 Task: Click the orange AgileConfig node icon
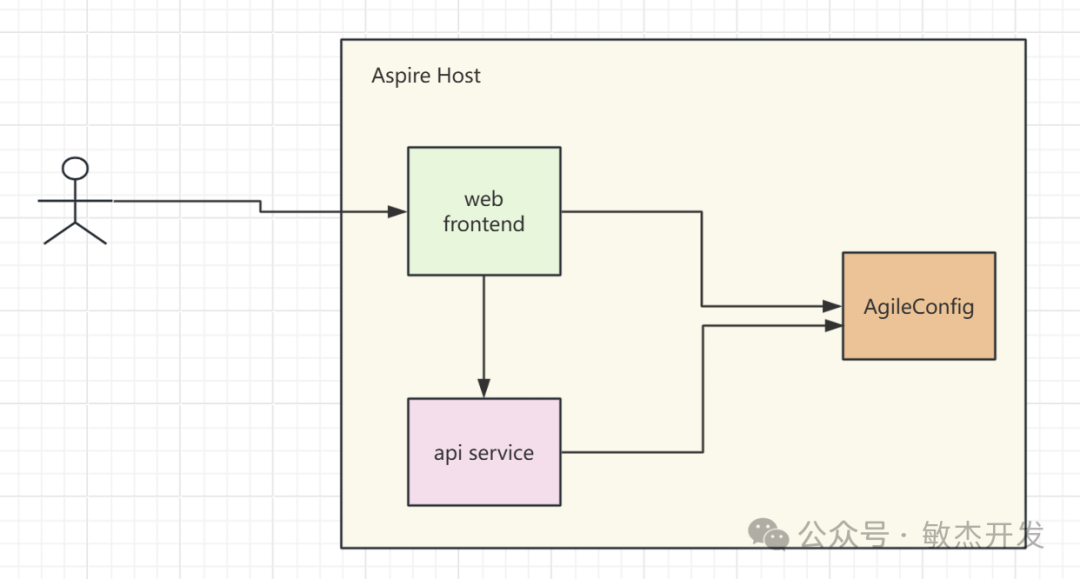(x=919, y=306)
